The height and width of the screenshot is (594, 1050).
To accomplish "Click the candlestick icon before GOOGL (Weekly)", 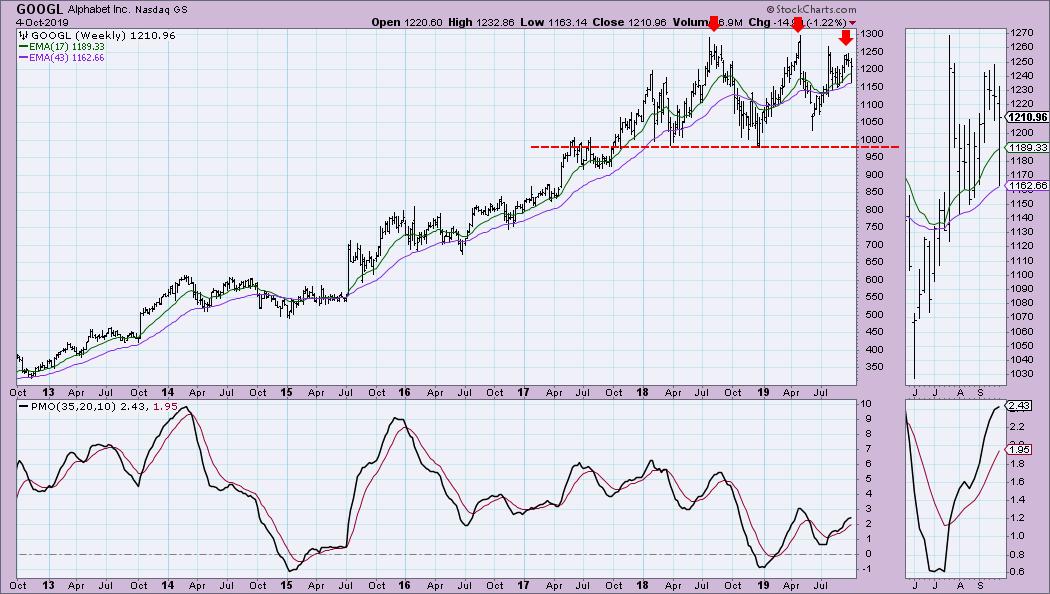I will click(x=23, y=35).
